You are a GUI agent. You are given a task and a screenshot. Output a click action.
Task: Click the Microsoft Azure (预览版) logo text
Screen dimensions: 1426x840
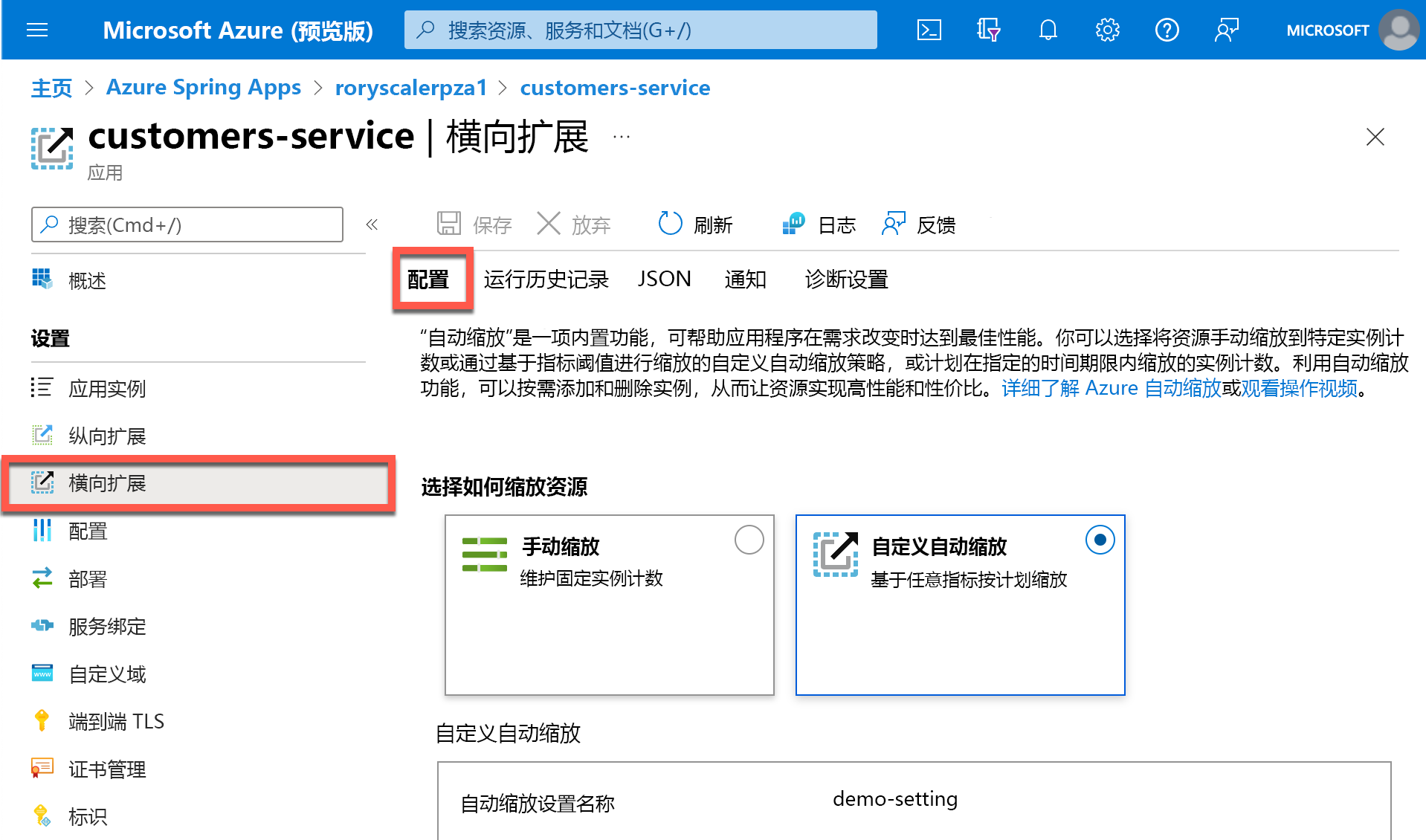(238, 30)
